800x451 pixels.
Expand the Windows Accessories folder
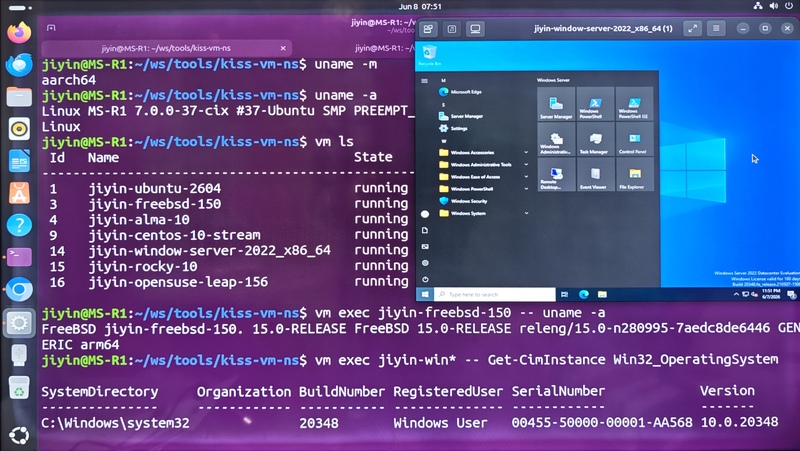point(484,152)
